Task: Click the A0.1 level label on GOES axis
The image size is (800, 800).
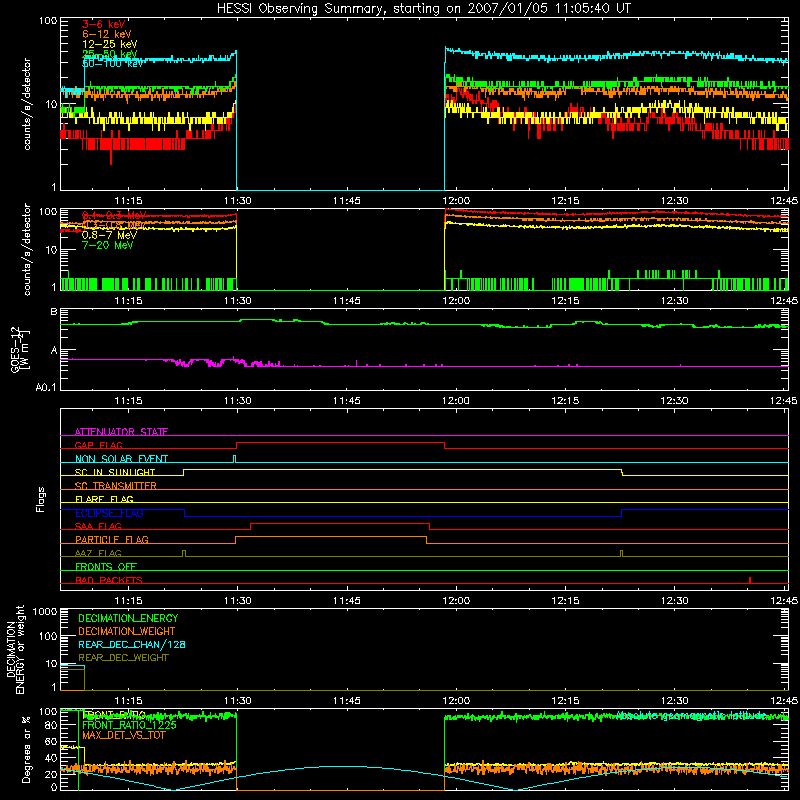Action: pos(46,388)
